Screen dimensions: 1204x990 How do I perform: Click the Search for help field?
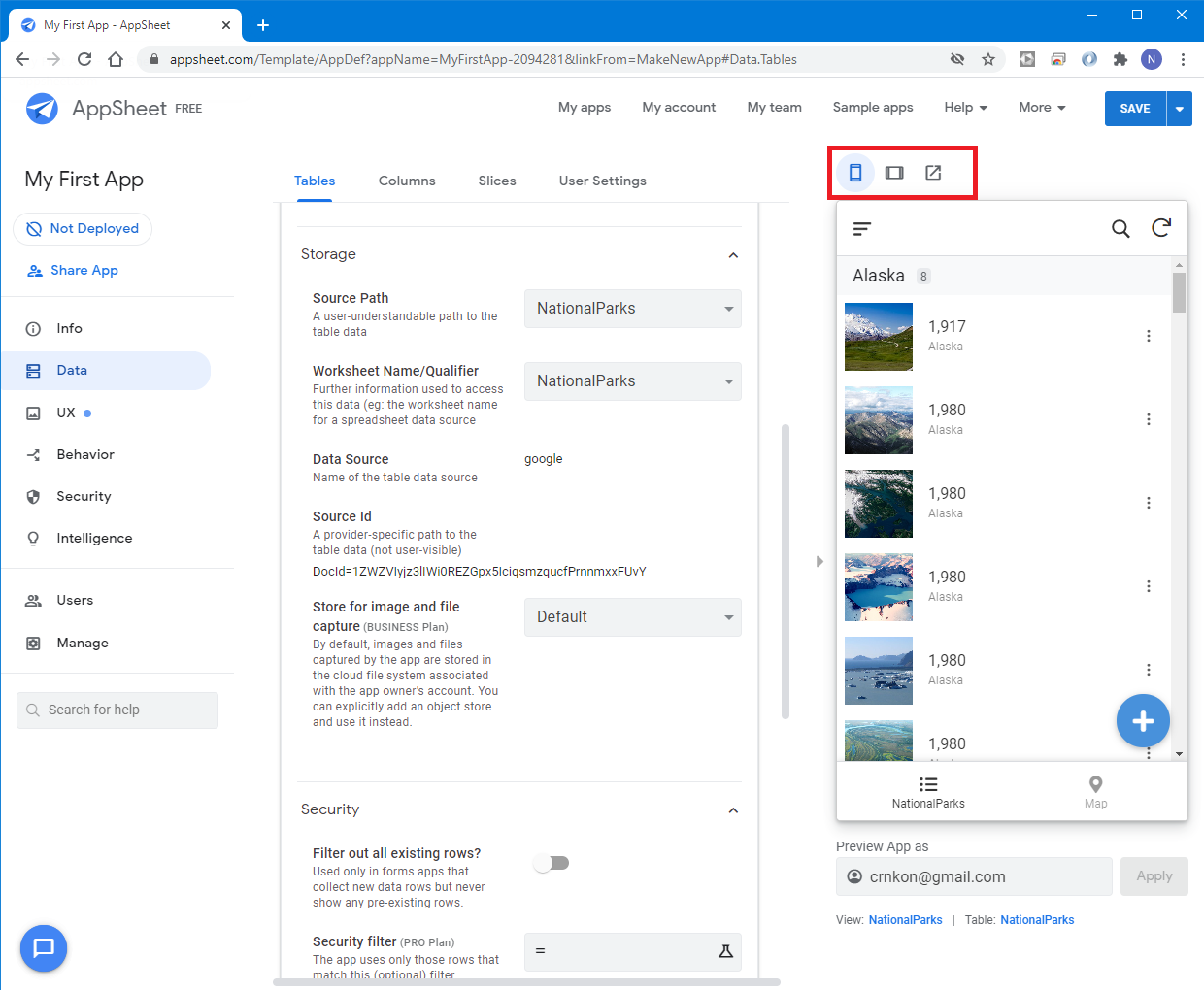tap(117, 710)
